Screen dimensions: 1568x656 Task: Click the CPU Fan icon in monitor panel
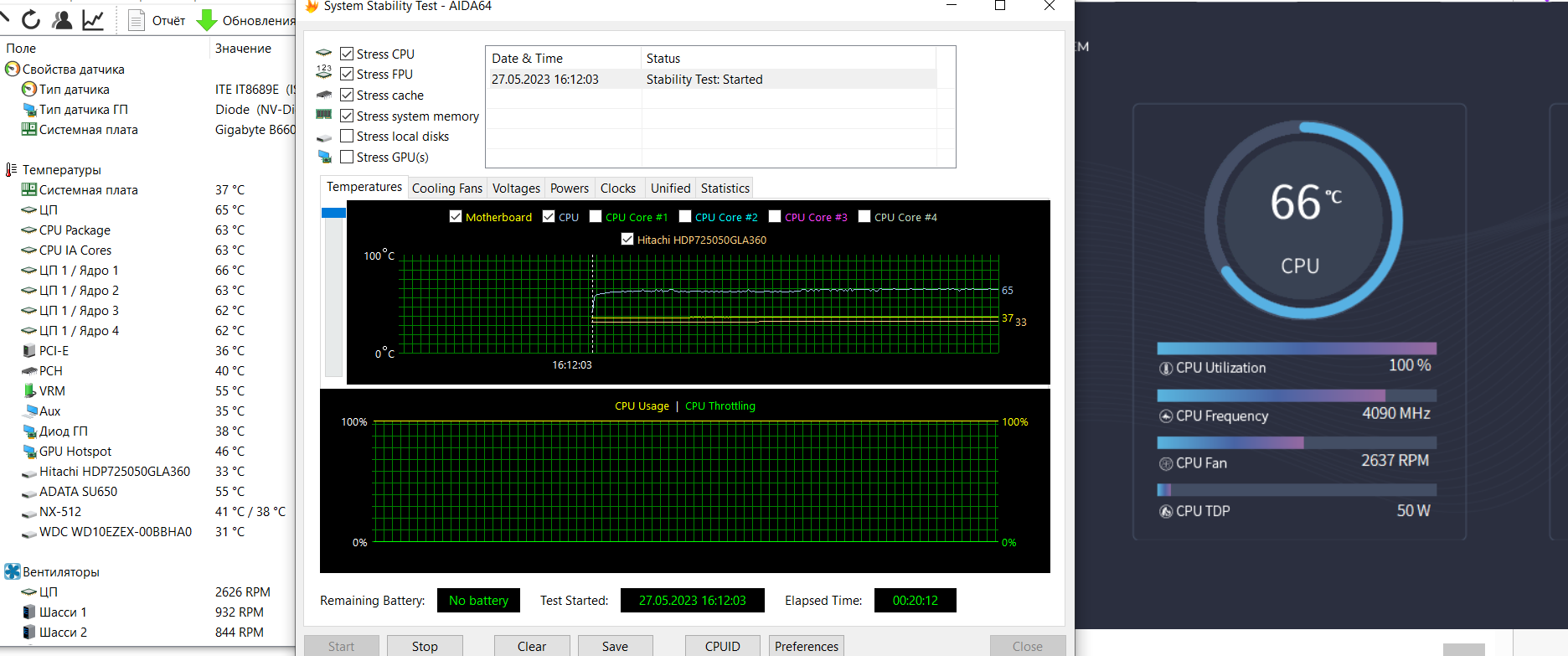[x=1166, y=463]
